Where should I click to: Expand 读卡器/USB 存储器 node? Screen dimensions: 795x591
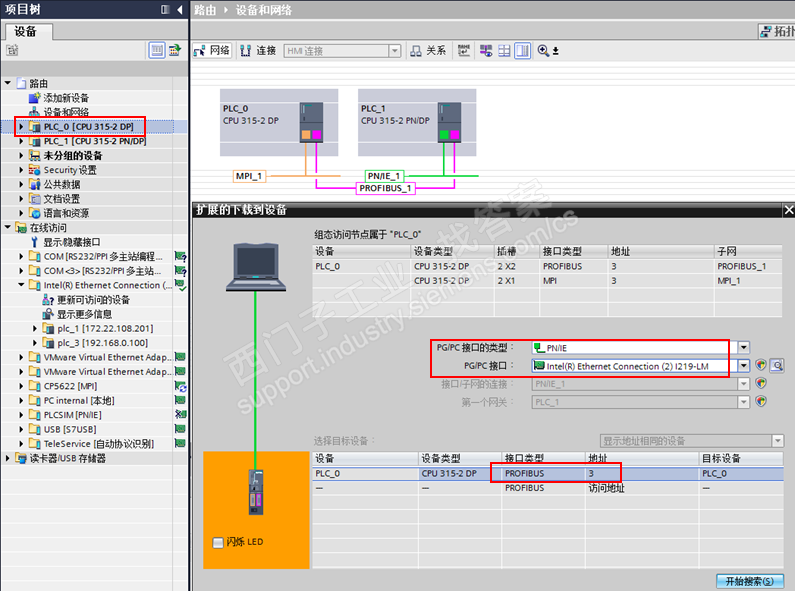pyautogui.click(x=8, y=458)
